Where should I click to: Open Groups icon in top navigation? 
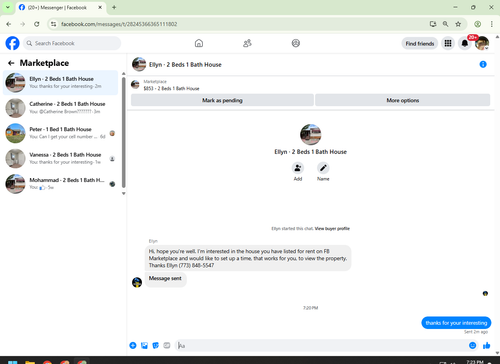pyautogui.click(x=296, y=43)
